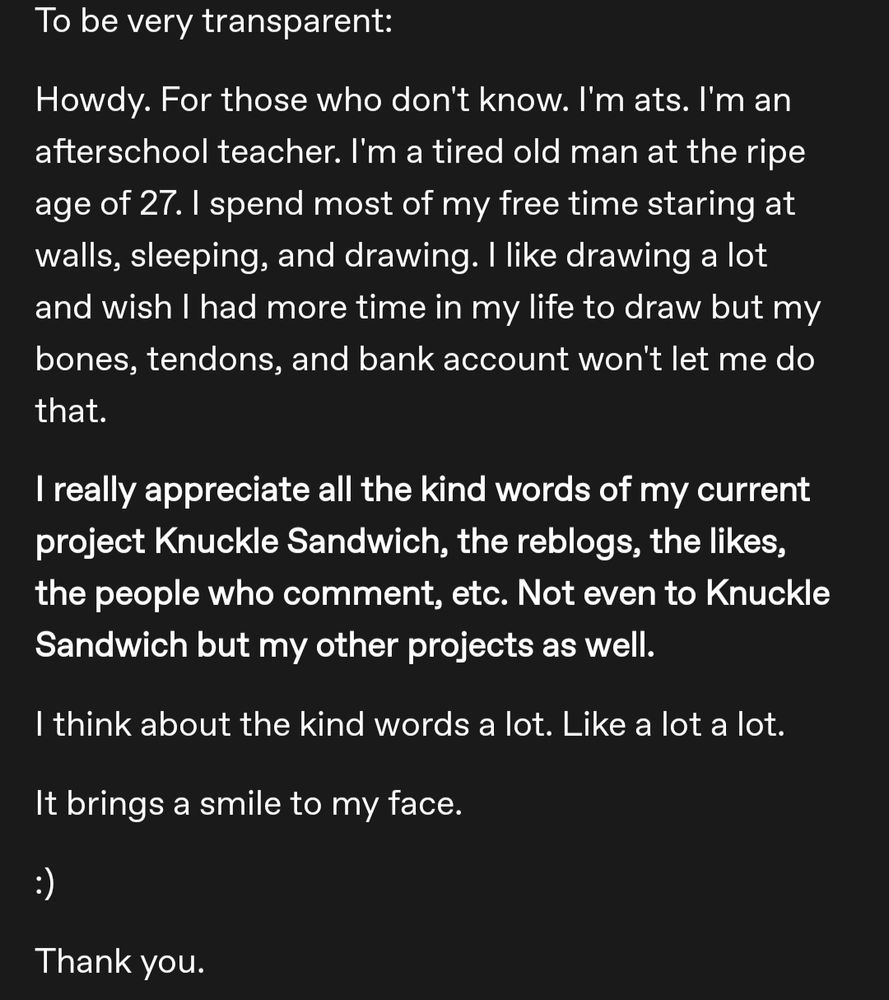889x1000 pixels.
Task: Click the "Like a lot a lot." text
Action: coord(673,724)
